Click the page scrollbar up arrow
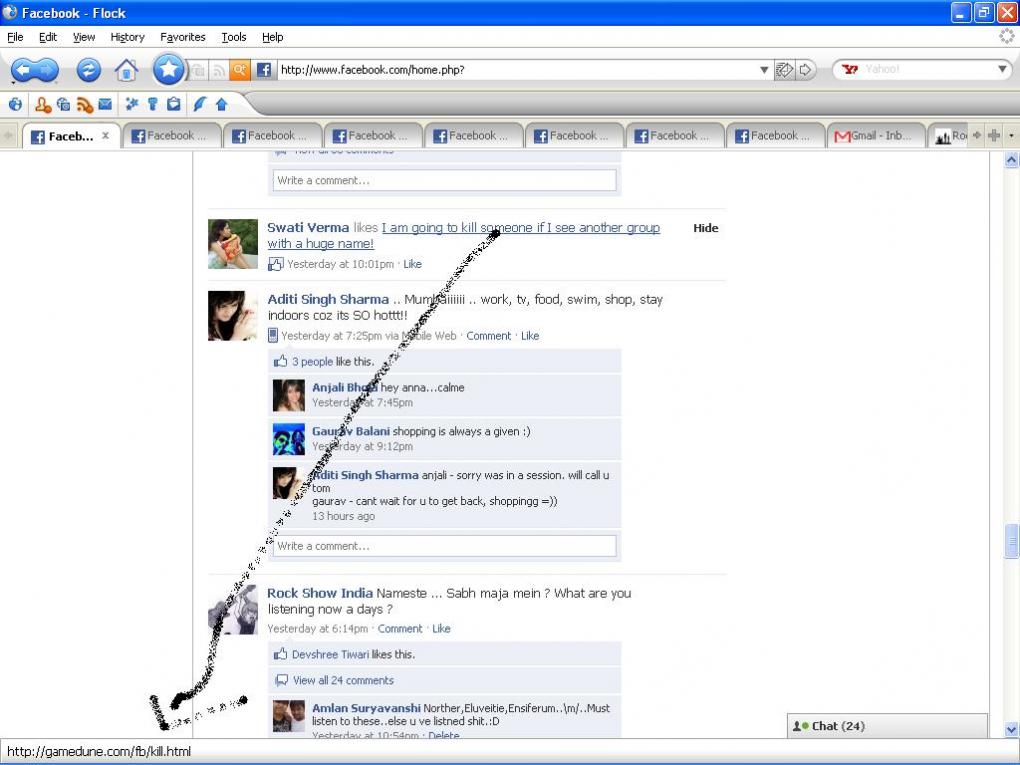The height and width of the screenshot is (765, 1020). (x=1012, y=159)
